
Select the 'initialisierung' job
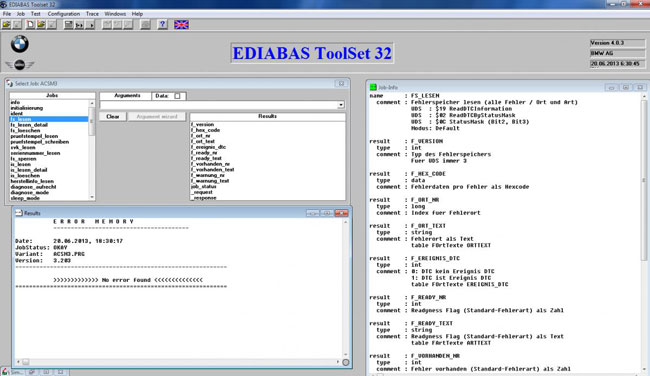click(x=27, y=108)
